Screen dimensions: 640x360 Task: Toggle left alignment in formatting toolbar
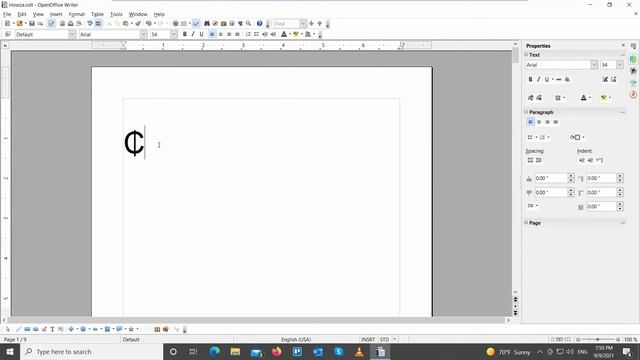coord(212,35)
